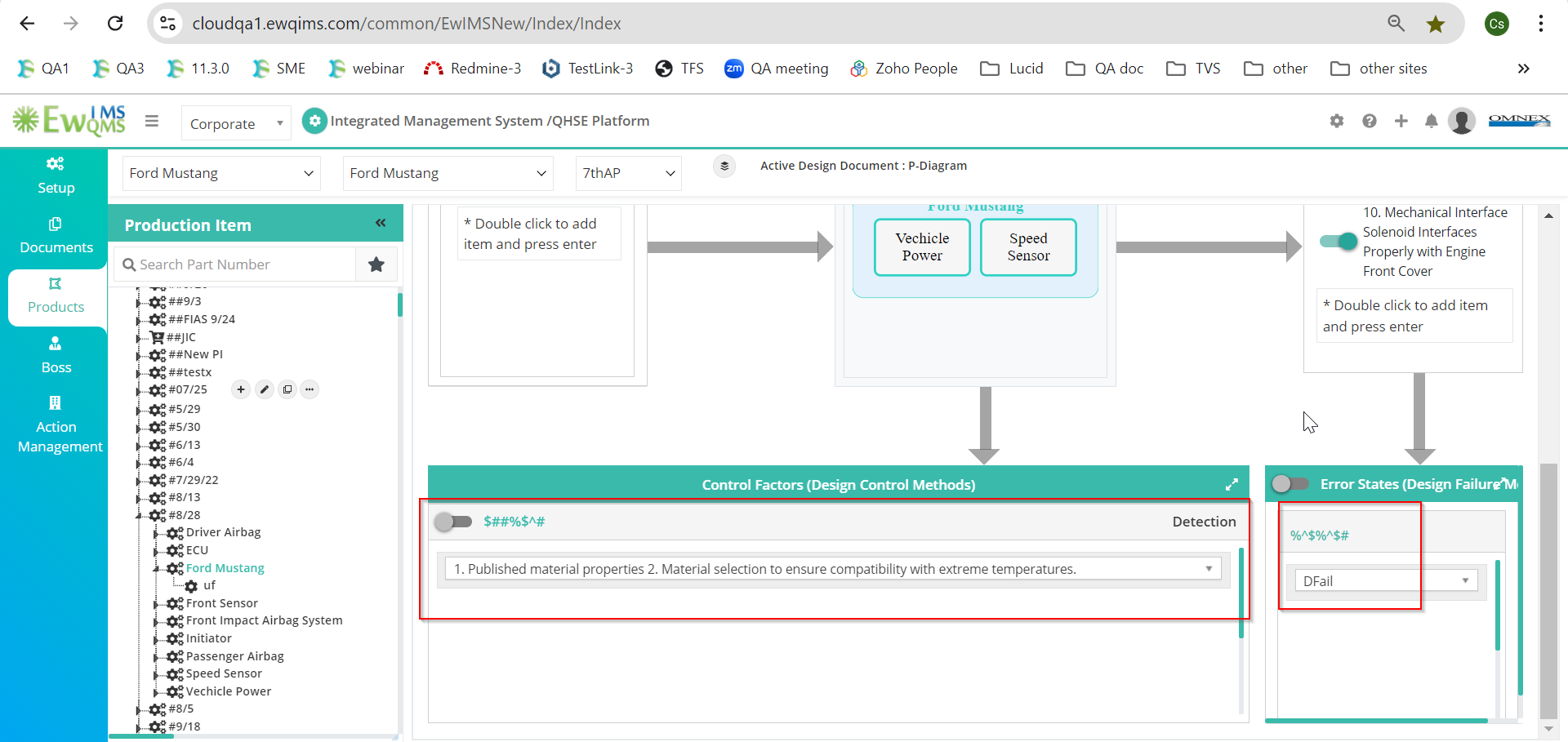Select Passenger Airbag tree item
Screen dimensions: 1568x742
[x=234, y=656]
